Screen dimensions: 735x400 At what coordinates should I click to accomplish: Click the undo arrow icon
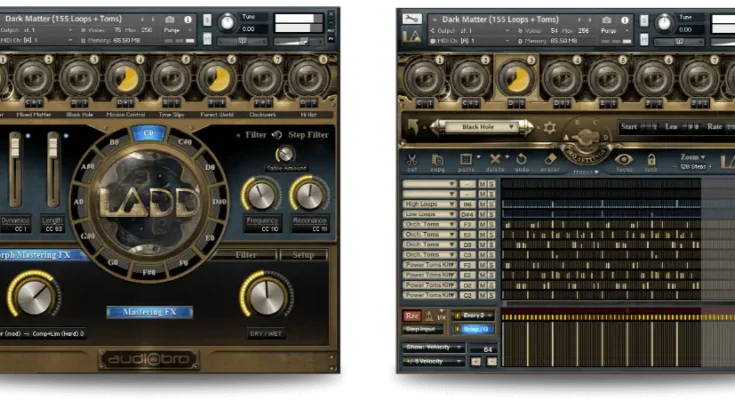click(x=523, y=160)
